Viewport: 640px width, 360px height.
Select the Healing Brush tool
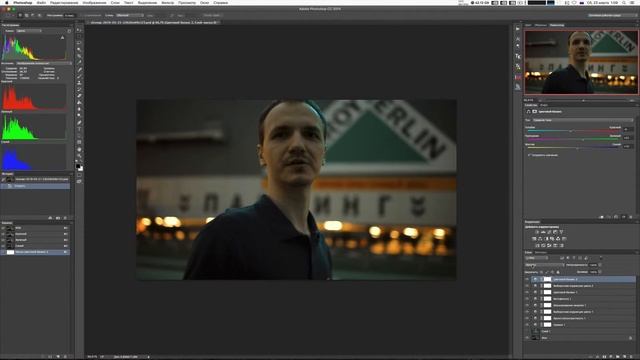[79, 69]
